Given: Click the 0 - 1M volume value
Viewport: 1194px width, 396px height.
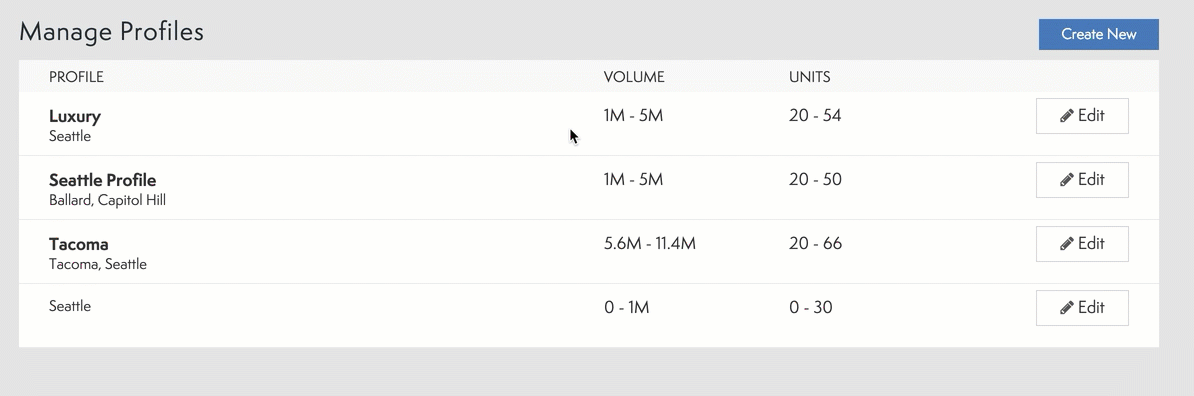Looking at the screenshot, I should [626, 308].
